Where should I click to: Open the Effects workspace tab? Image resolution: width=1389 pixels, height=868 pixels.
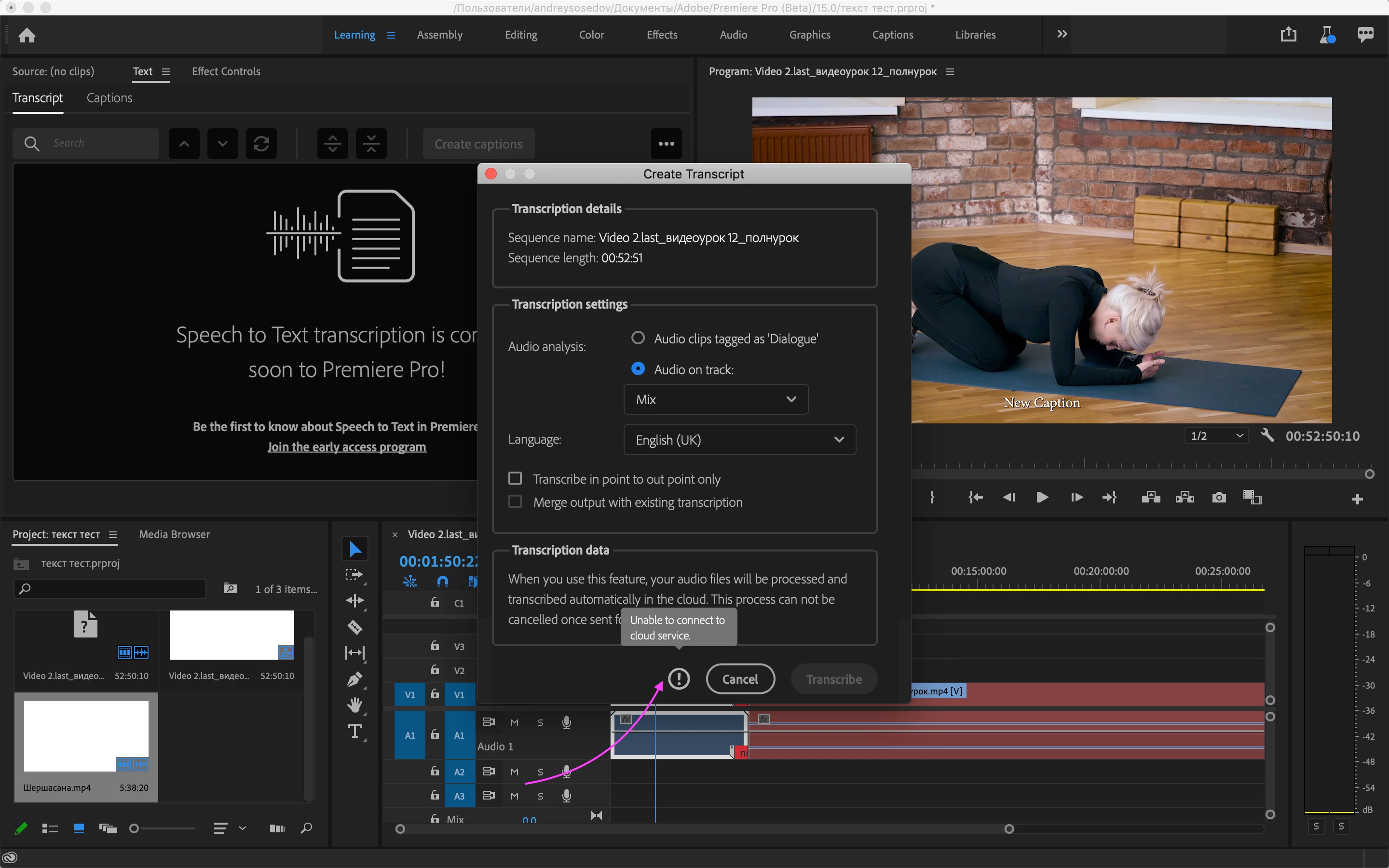(662, 35)
